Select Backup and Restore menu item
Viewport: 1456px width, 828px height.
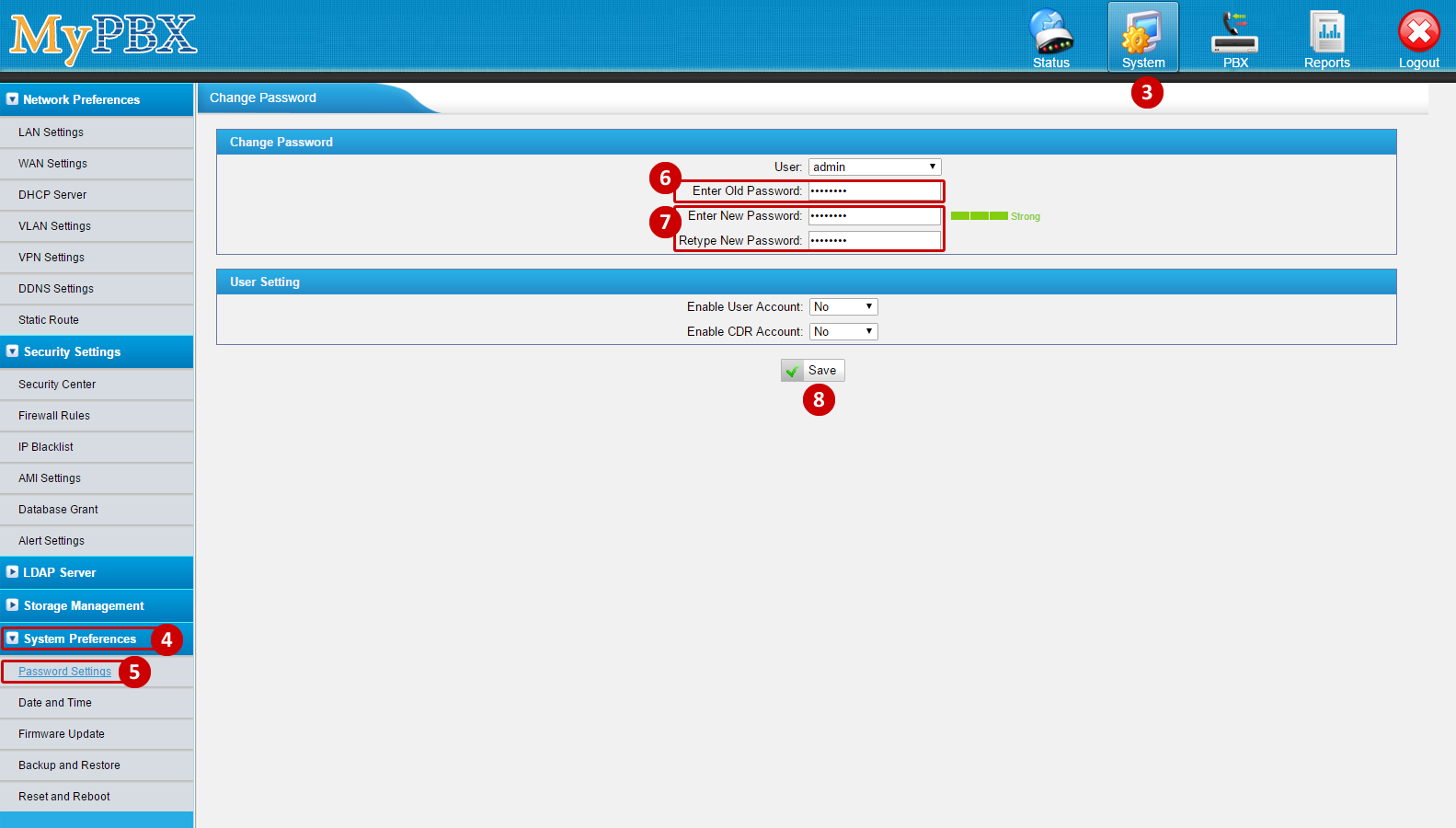69,765
